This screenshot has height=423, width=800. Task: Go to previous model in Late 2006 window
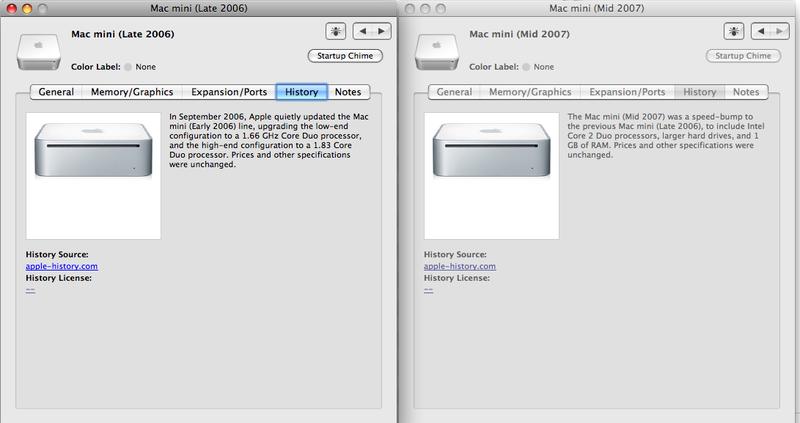(363, 32)
